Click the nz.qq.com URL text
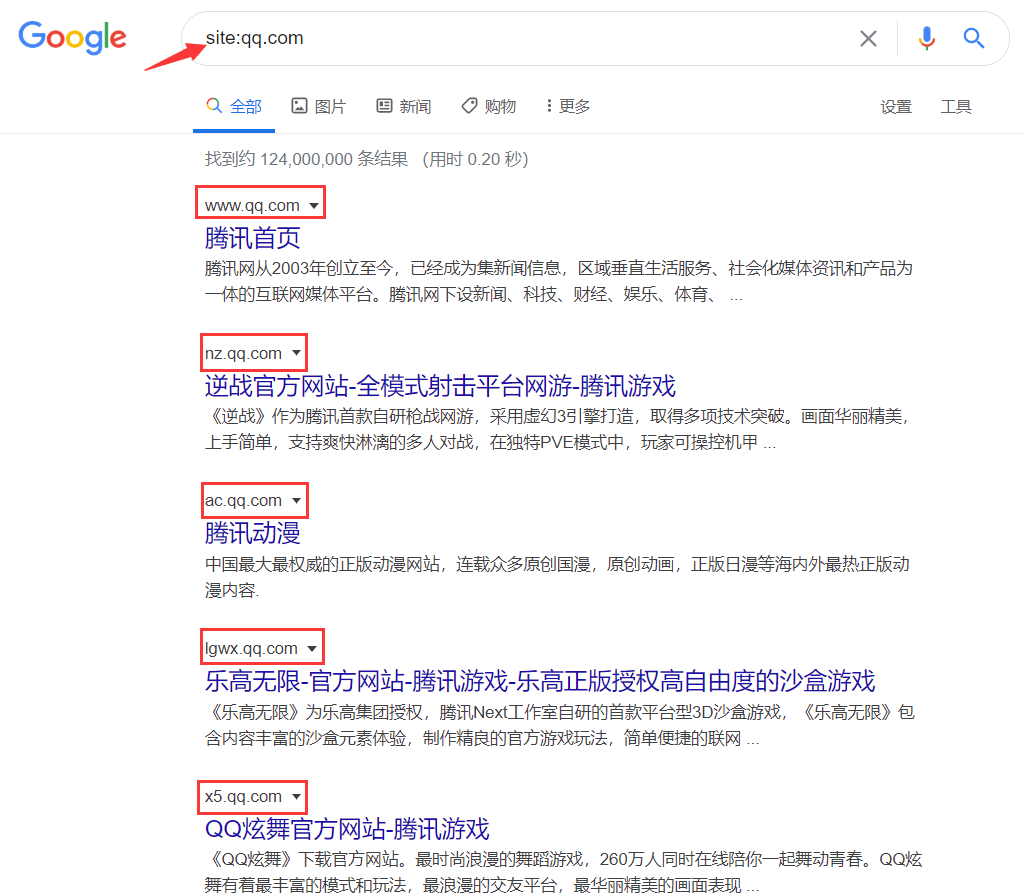Screen dimensions: 1024x895 pos(243,353)
